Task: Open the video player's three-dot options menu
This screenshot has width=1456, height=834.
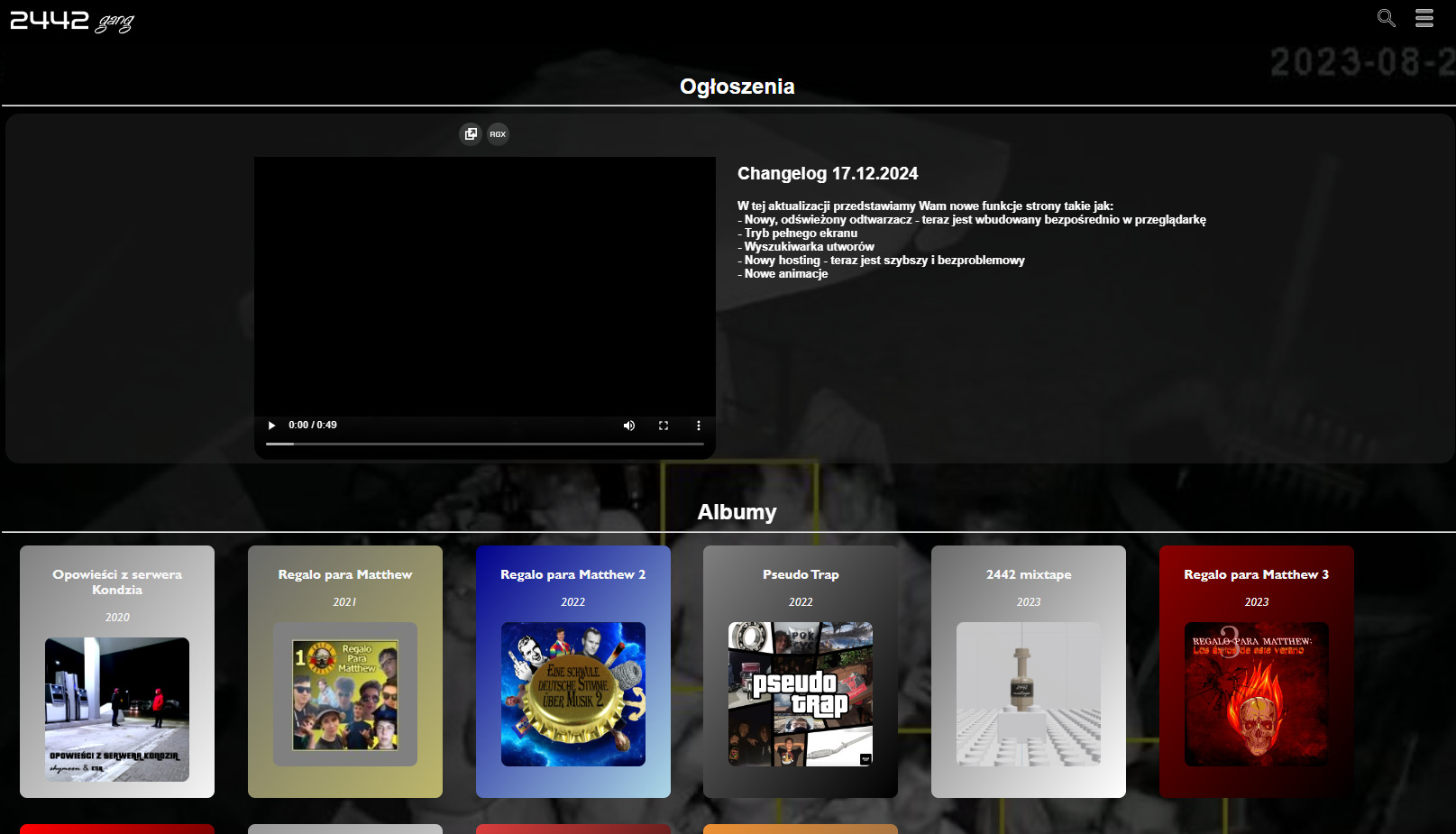Action: coord(699,425)
